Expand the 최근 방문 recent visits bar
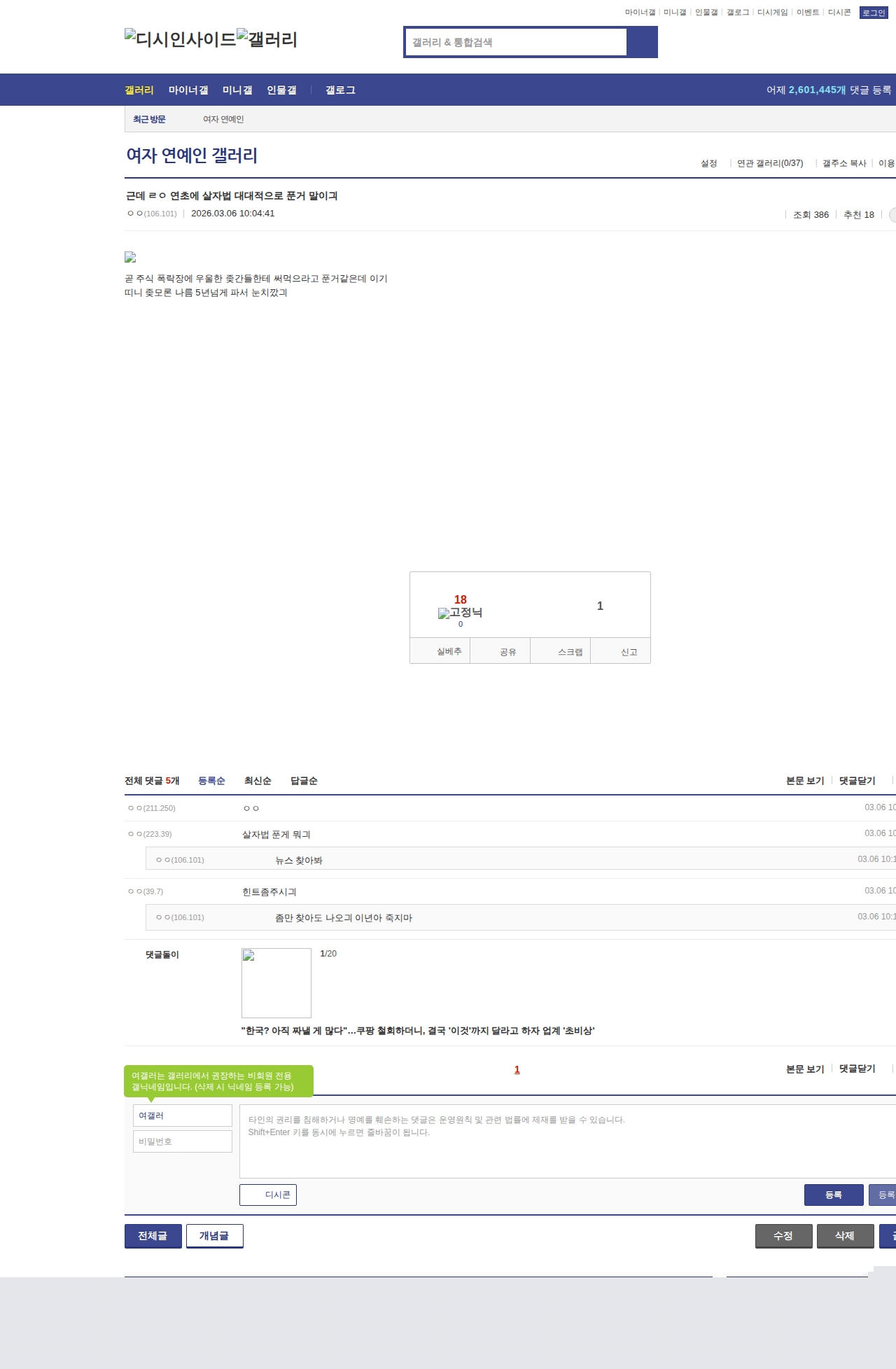Viewport: 896px width, 1369px height. 149,119
